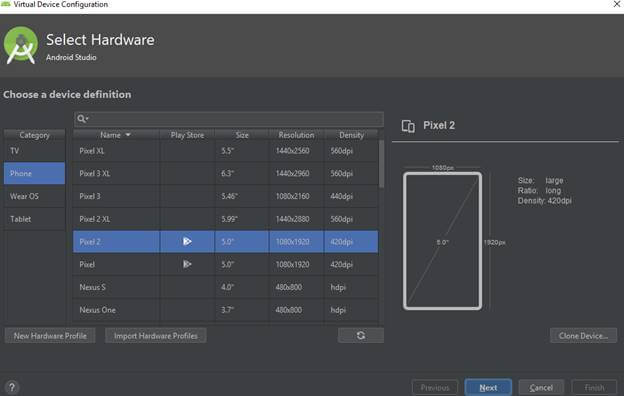Click the Clone Device button

tap(583, 336)
